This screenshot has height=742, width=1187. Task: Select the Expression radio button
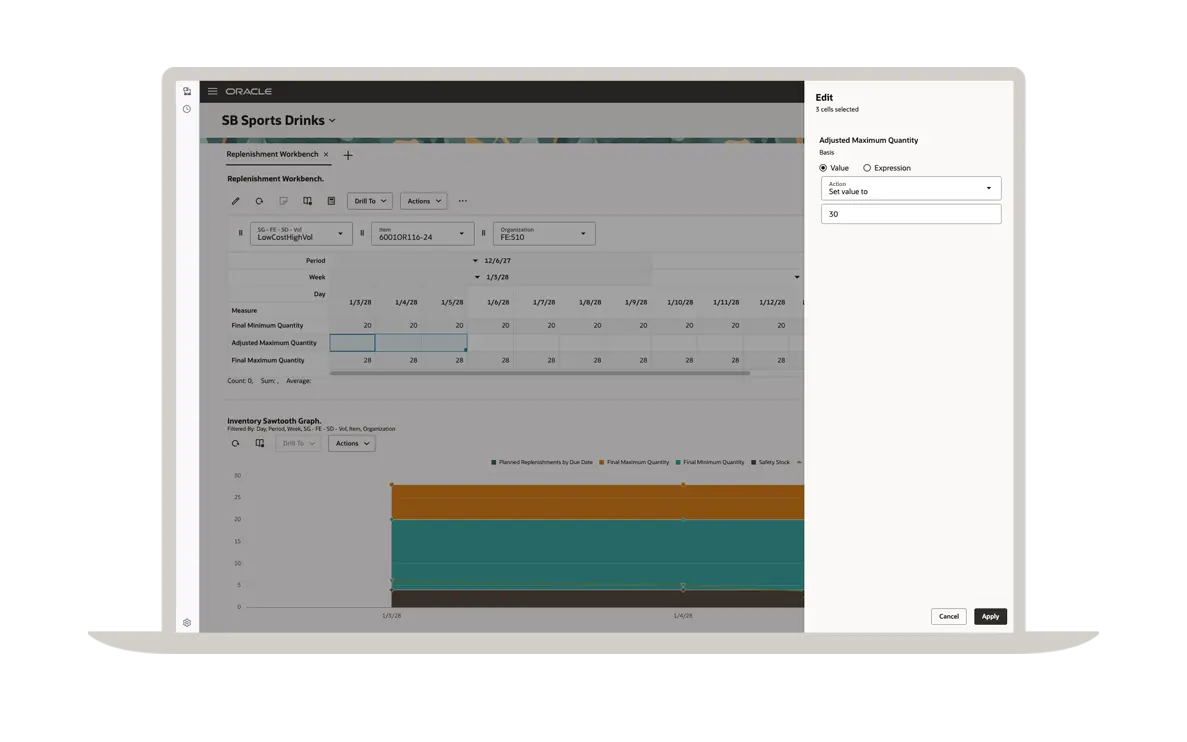(x=867, y=168)
